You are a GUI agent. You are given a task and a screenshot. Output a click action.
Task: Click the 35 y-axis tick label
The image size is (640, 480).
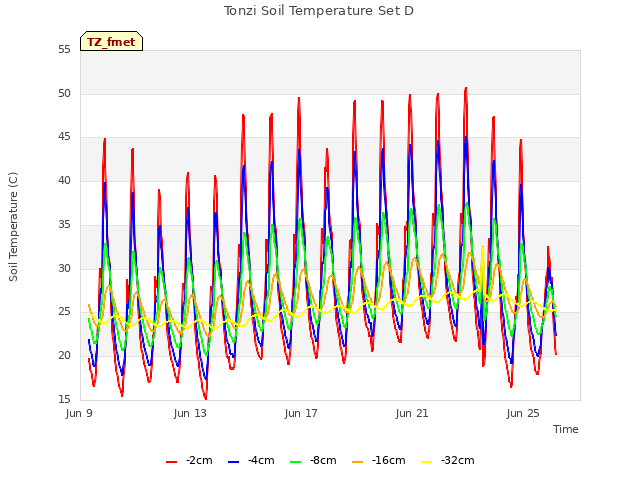click(x=64, y=224)
